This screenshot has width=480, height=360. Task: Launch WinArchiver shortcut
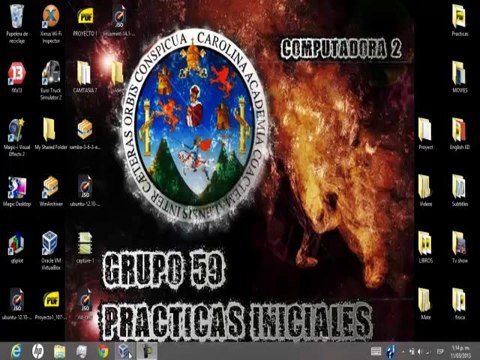(51, 191)
